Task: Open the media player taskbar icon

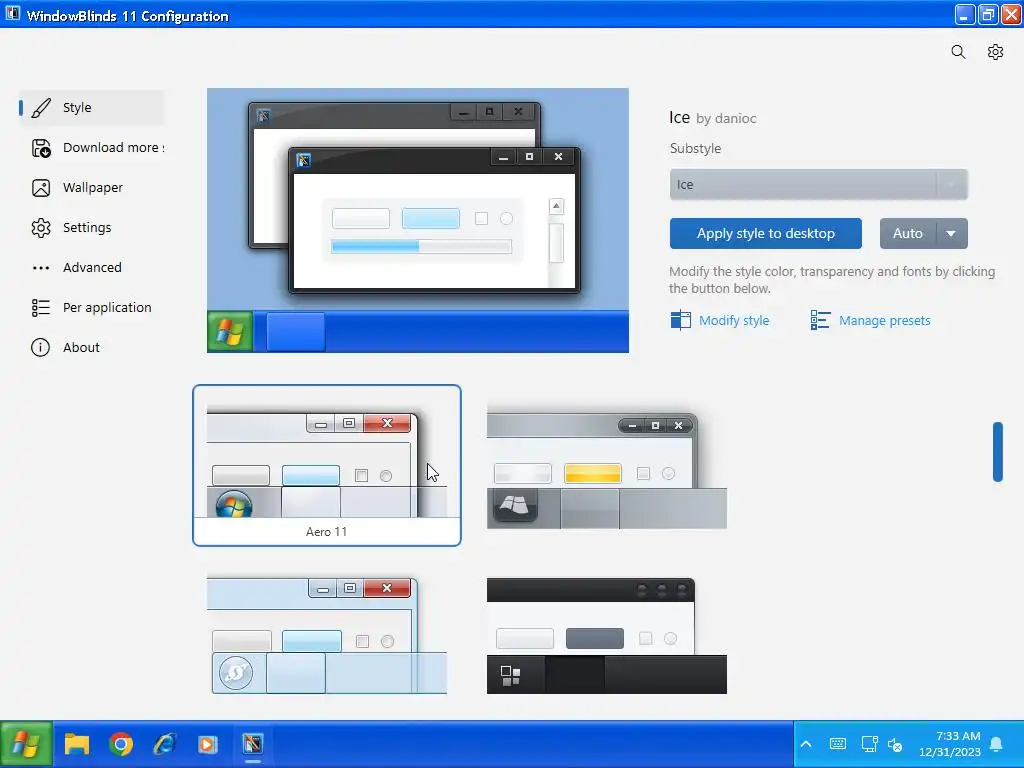Action: [208, 744]
